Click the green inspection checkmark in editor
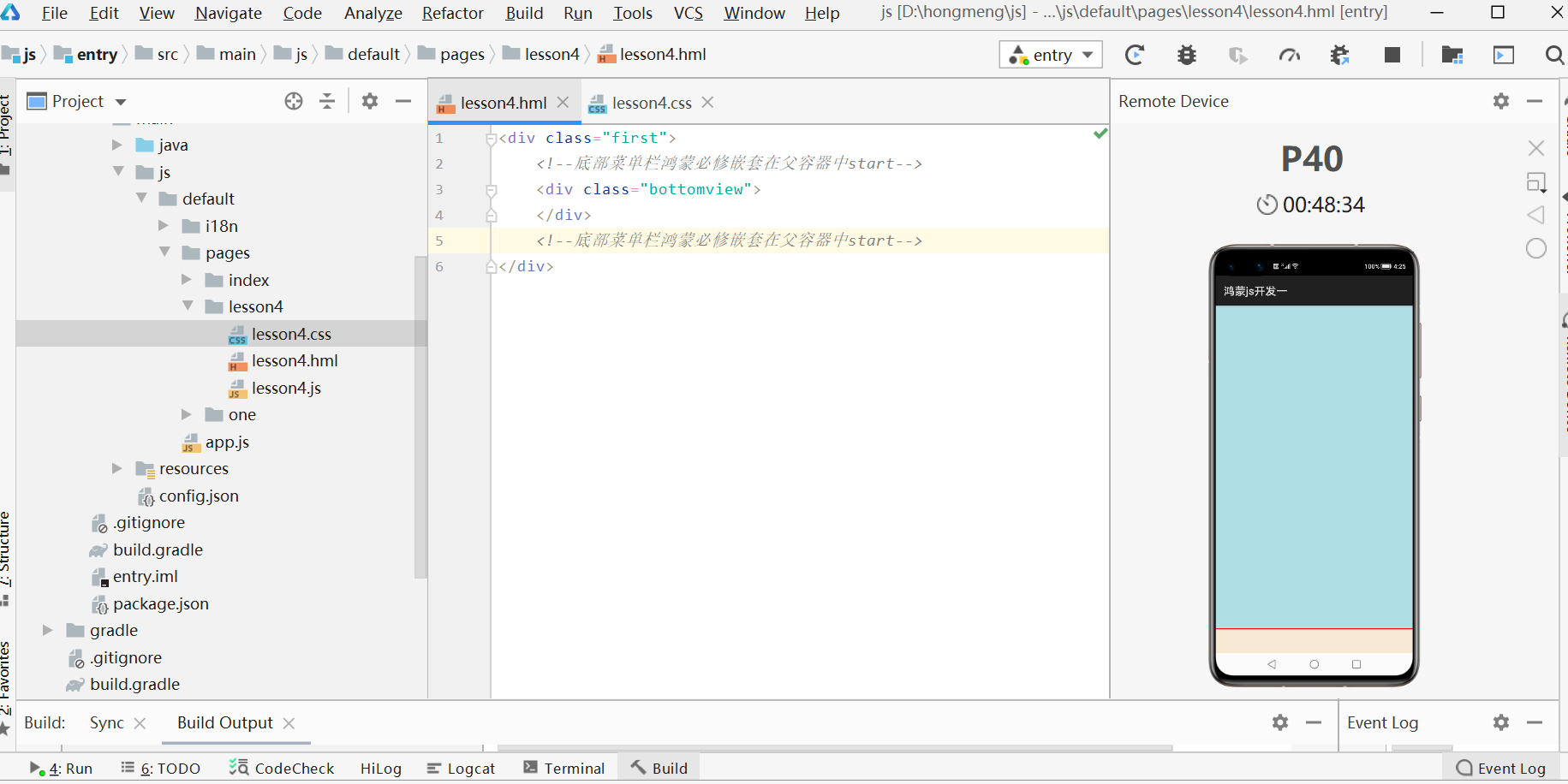The height and width of the screenshot is (784, 1568). [1100, 134]
